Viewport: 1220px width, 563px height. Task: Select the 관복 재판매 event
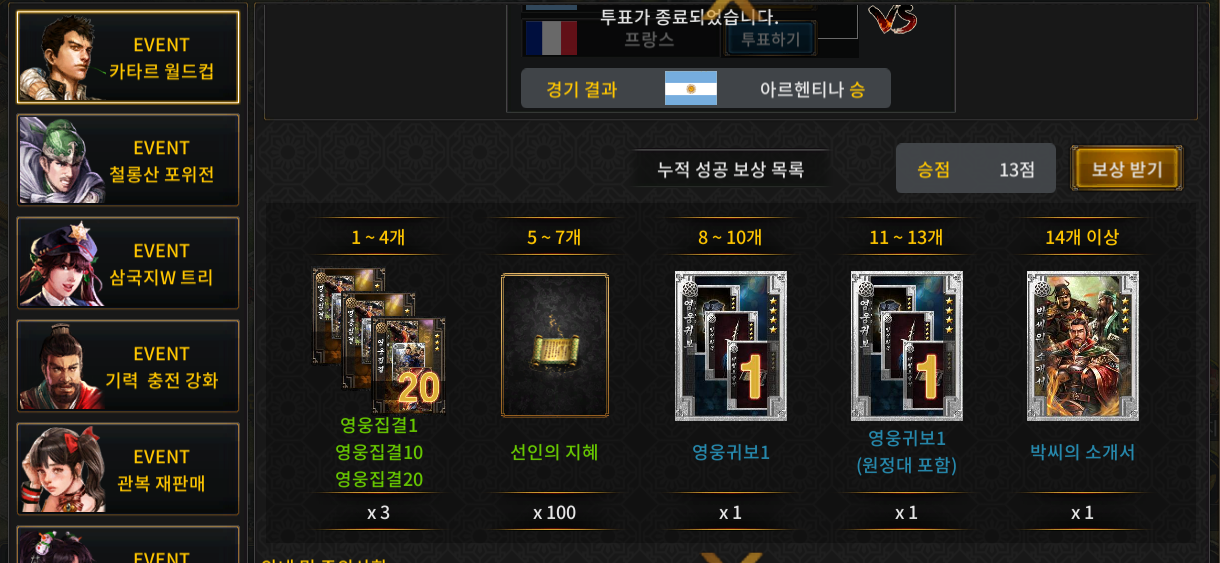[128, 469]
